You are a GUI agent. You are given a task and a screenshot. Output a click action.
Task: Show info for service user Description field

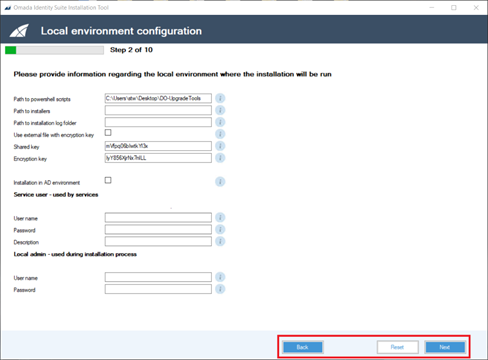click(220, 241)
